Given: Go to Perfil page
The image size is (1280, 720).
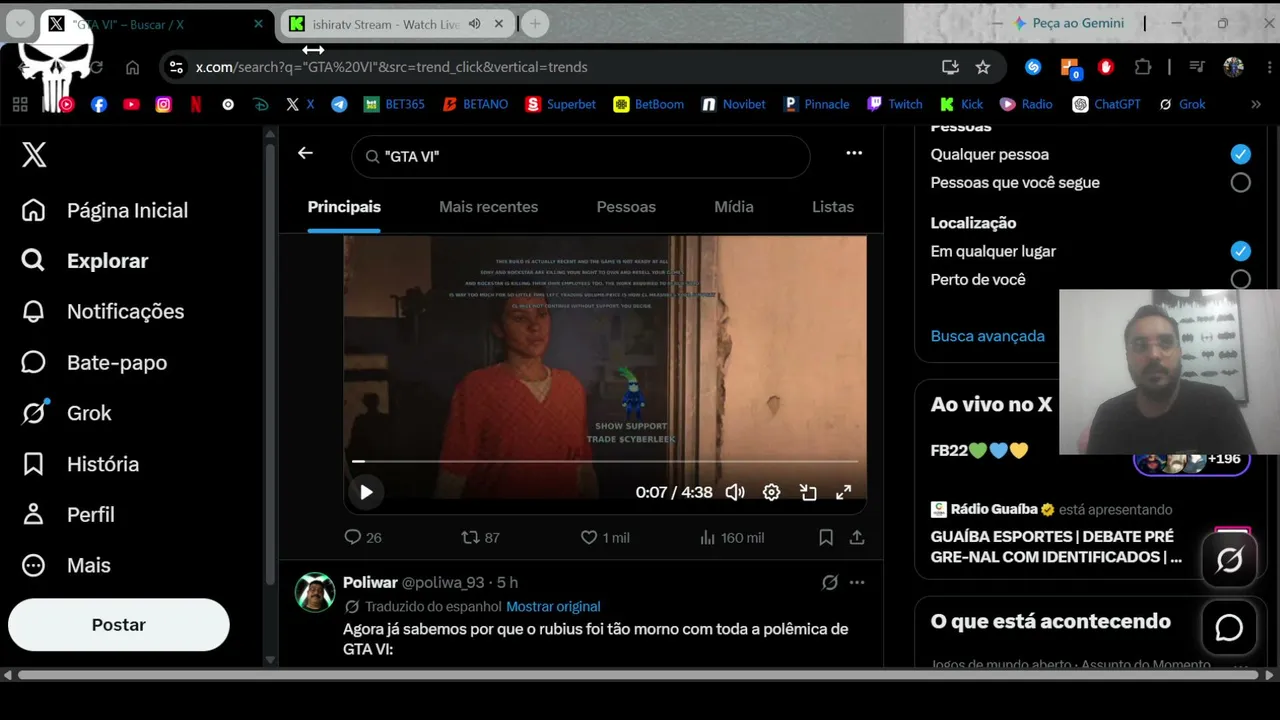Looking at the screenshot, I should 68,514.
